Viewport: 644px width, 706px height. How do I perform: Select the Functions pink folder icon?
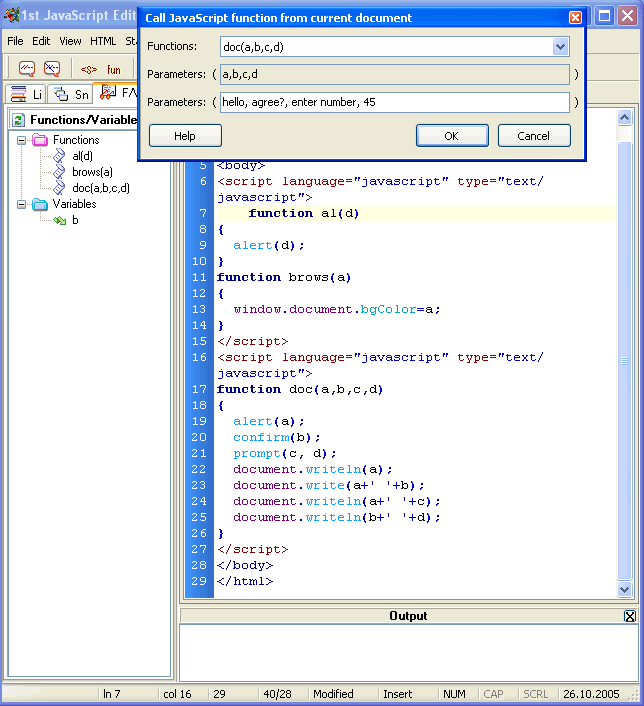(x=40, y=140)
